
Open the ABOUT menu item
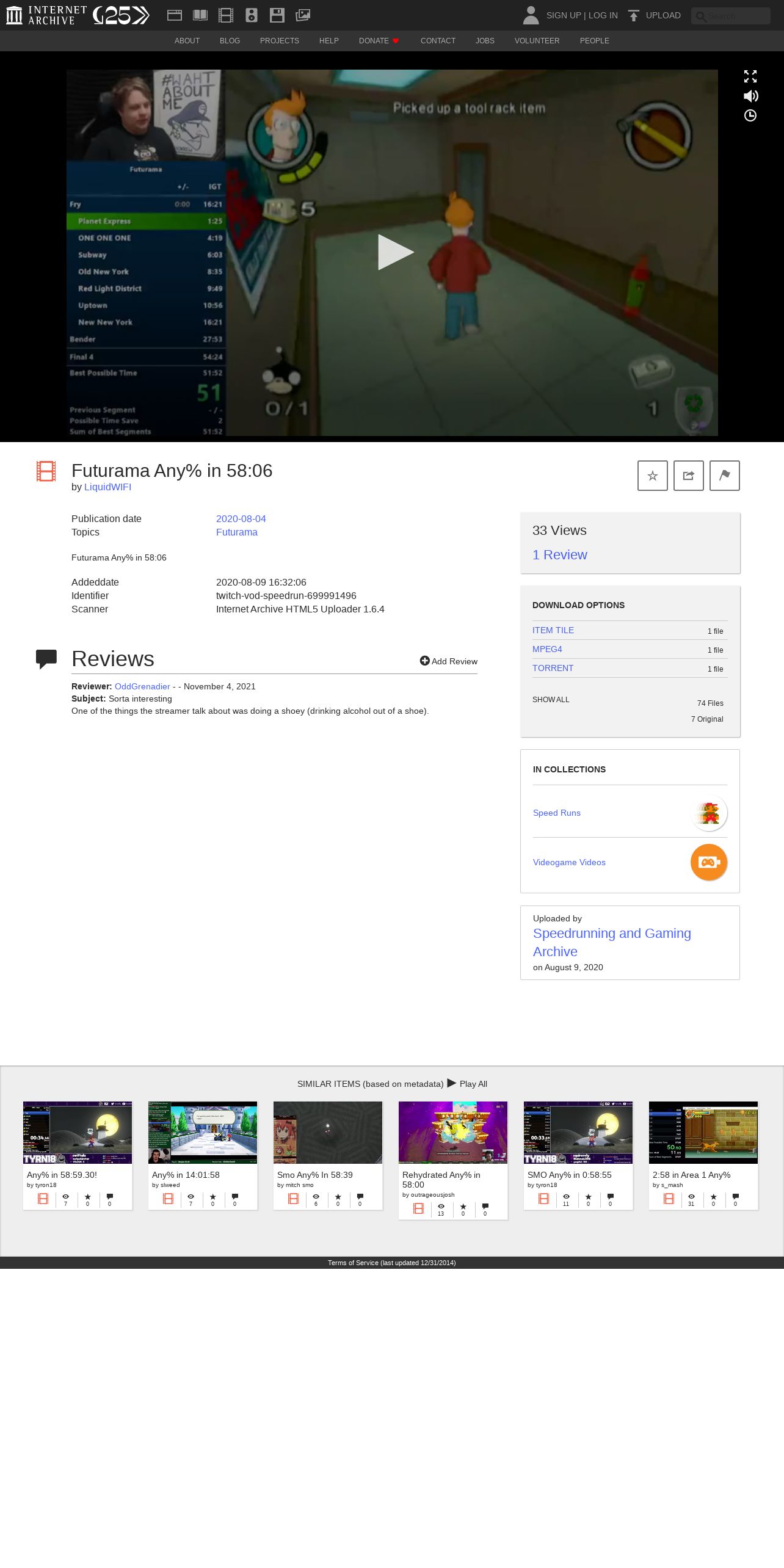point(187,41)
